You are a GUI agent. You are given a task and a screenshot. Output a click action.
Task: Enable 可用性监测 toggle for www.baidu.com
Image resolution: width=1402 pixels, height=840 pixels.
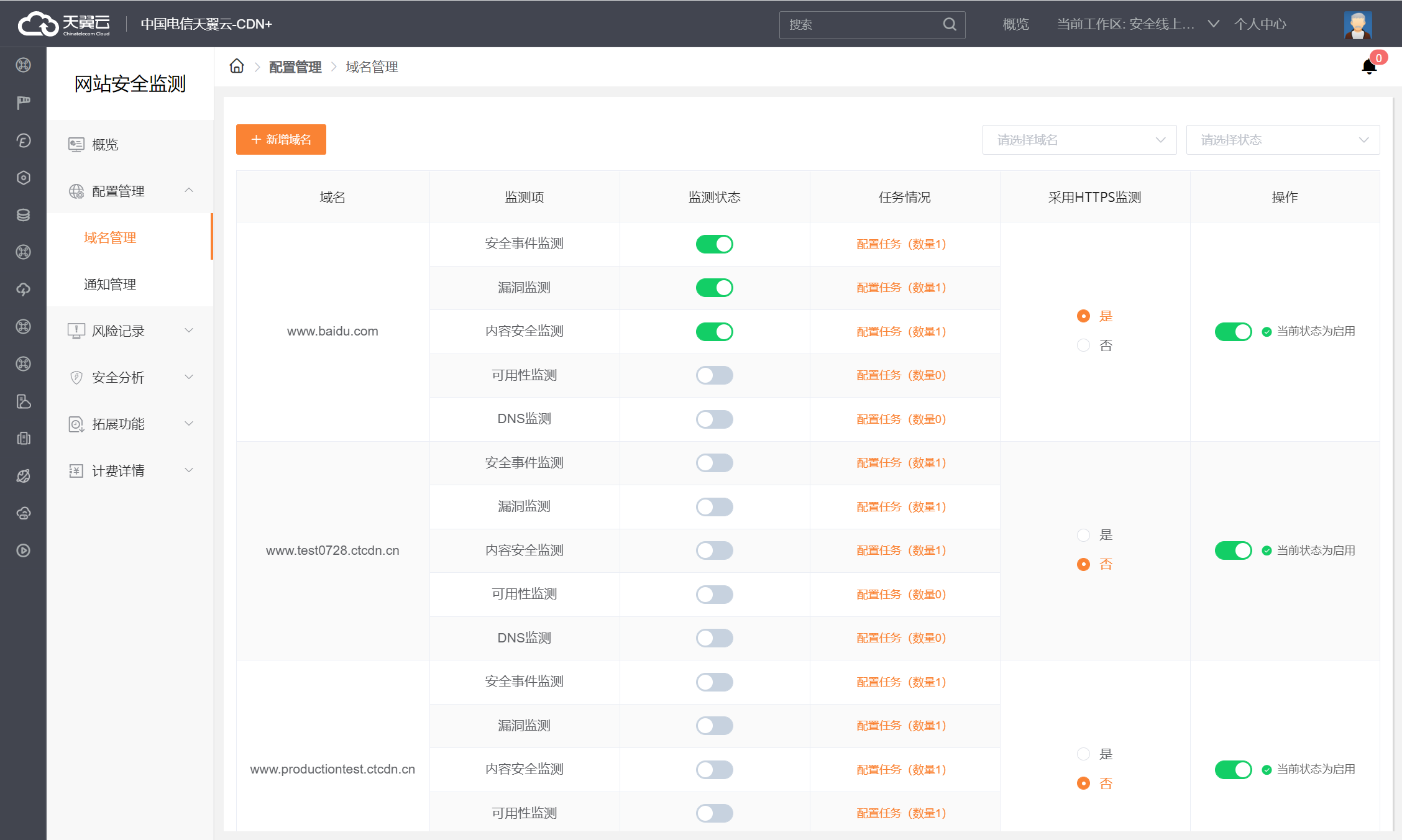tap(714, 375)
